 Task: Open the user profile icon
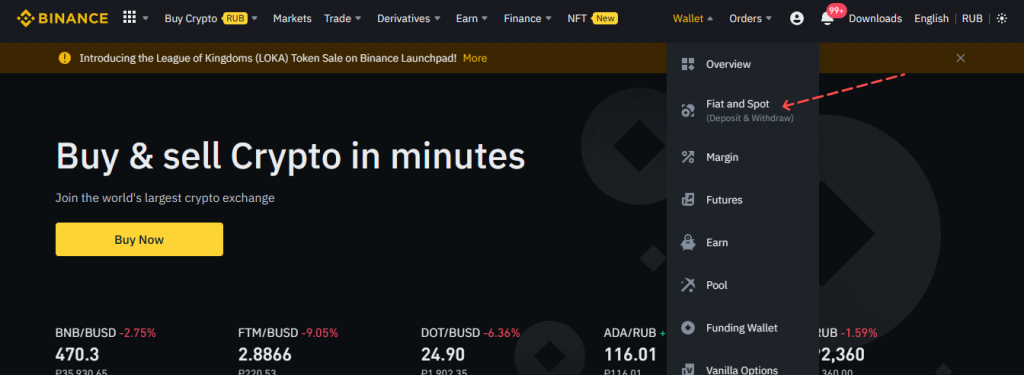[x=797, y=18]
